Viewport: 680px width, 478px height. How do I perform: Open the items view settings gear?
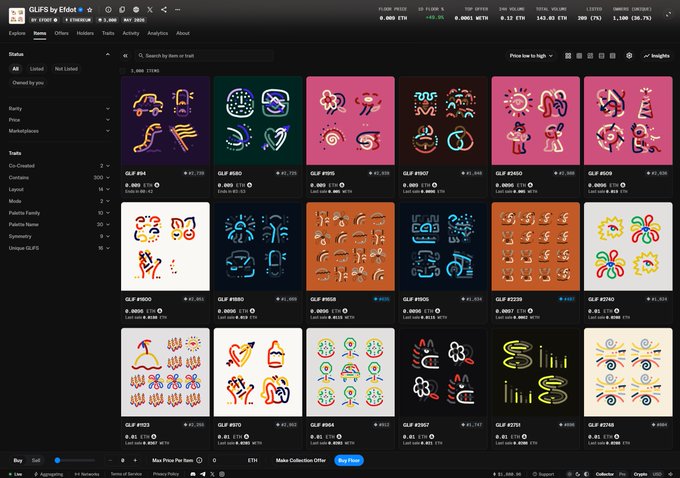coord(629,56)
